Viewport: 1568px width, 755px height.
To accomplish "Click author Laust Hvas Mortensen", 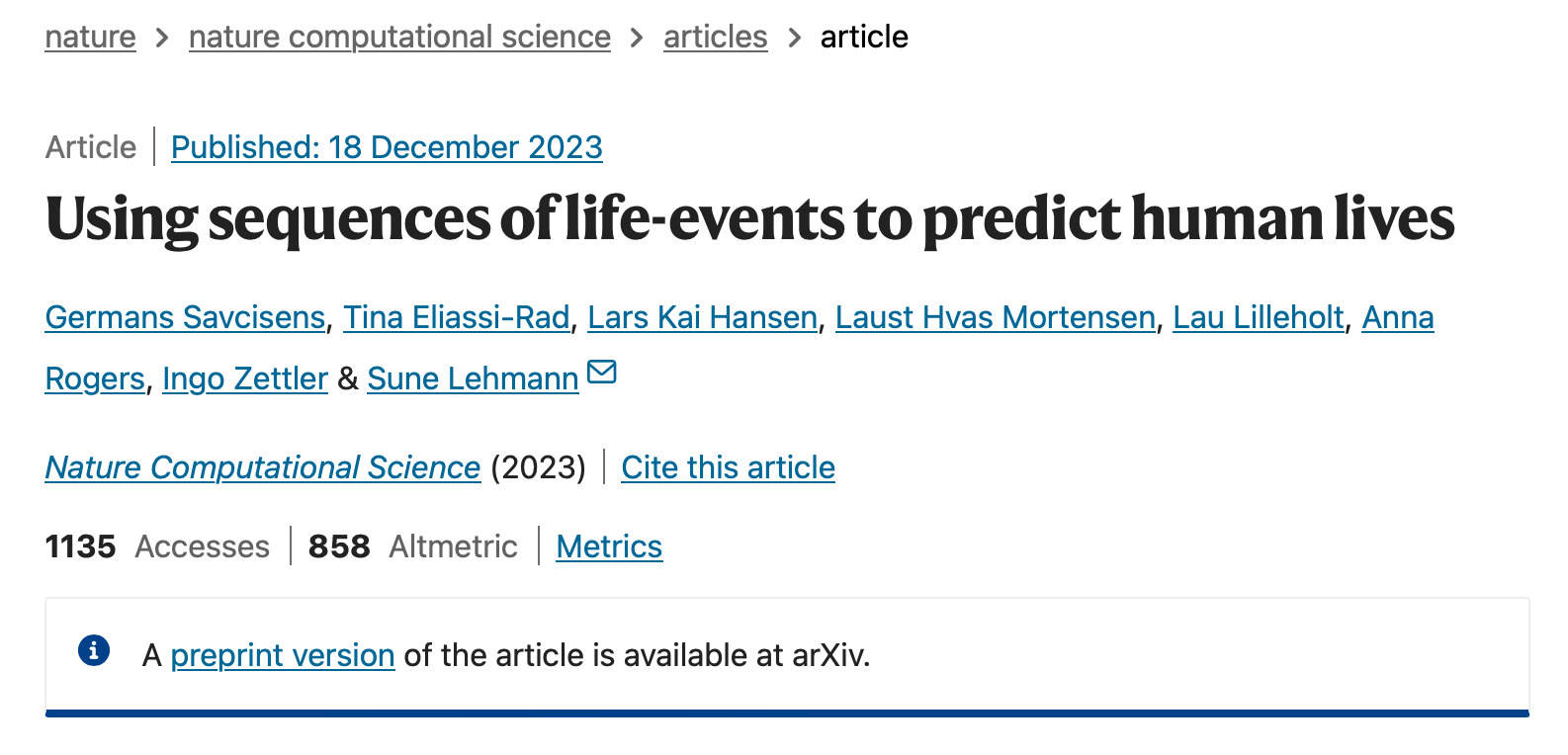I will [x=995, y=317].
